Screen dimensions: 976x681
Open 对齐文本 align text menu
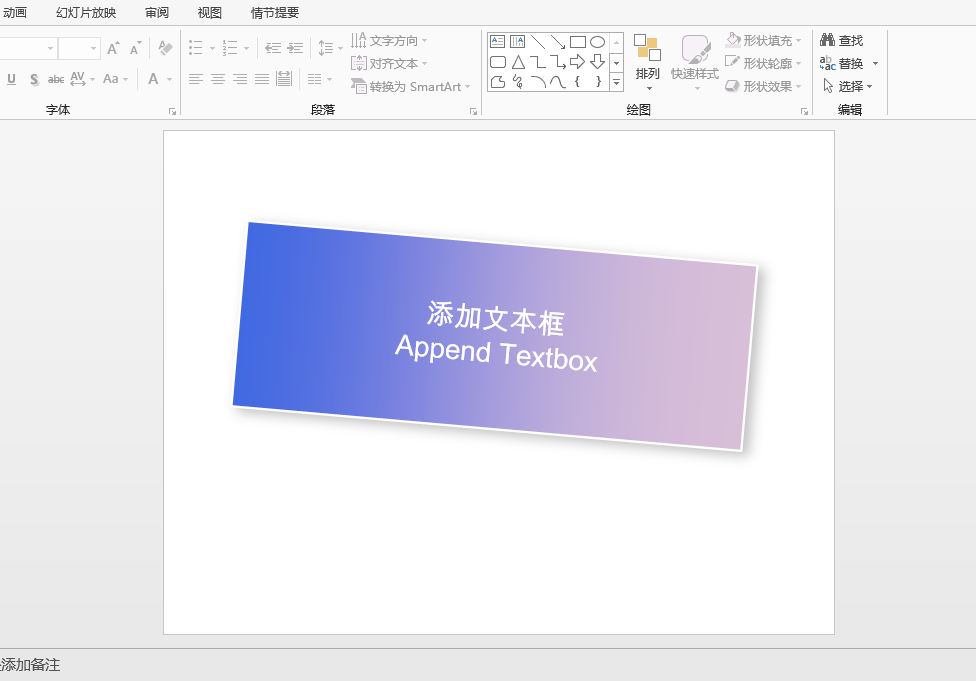389,63
